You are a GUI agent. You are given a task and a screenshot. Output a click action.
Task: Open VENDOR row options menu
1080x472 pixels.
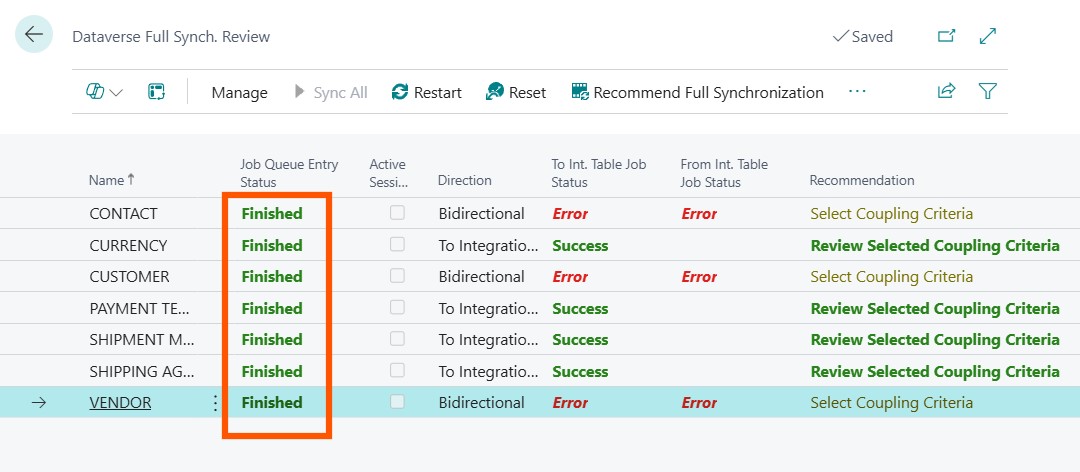tap(214, 403)
